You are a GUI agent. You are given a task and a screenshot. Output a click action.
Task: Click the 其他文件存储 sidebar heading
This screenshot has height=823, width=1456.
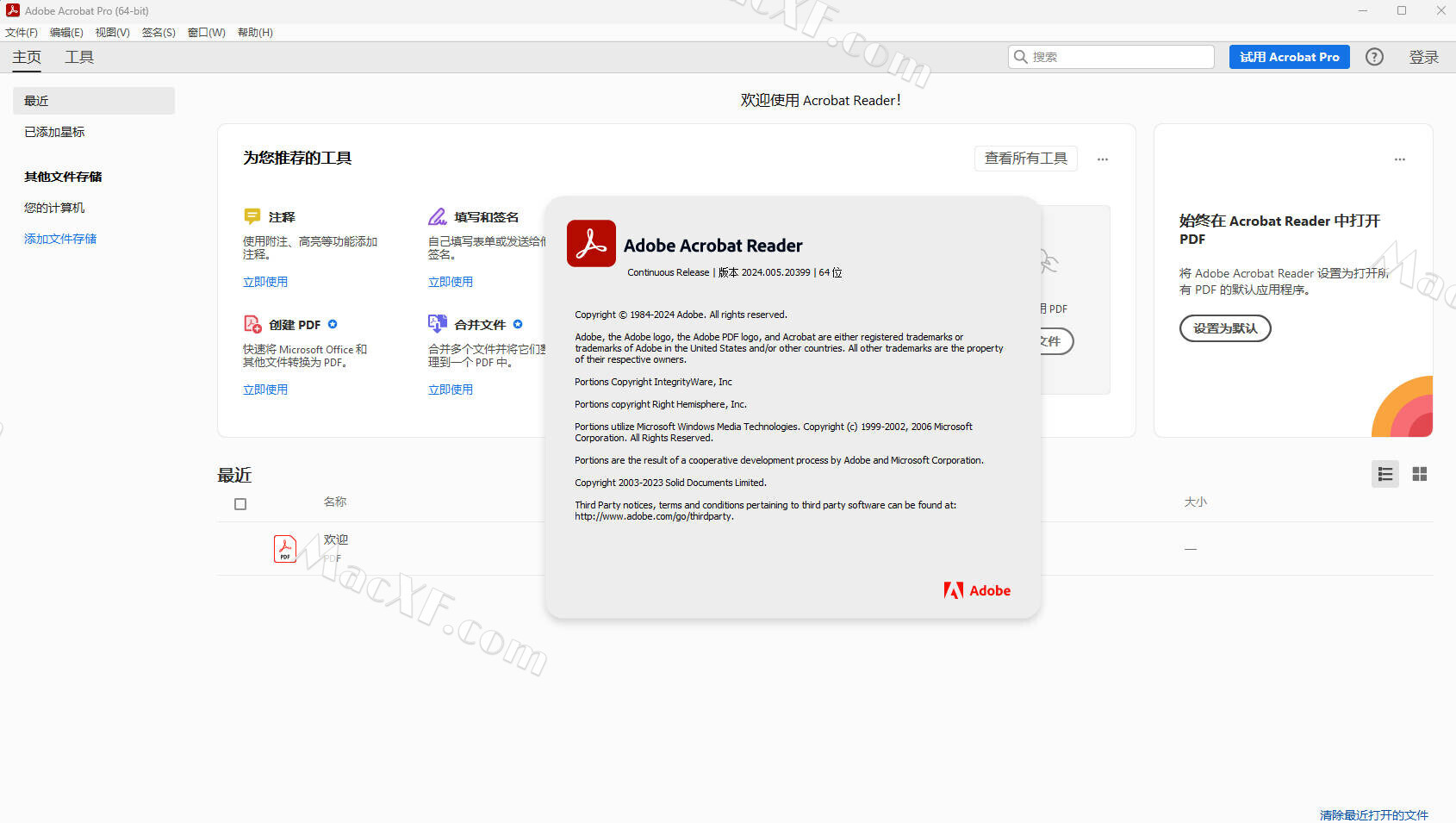[x=63, y=177]
